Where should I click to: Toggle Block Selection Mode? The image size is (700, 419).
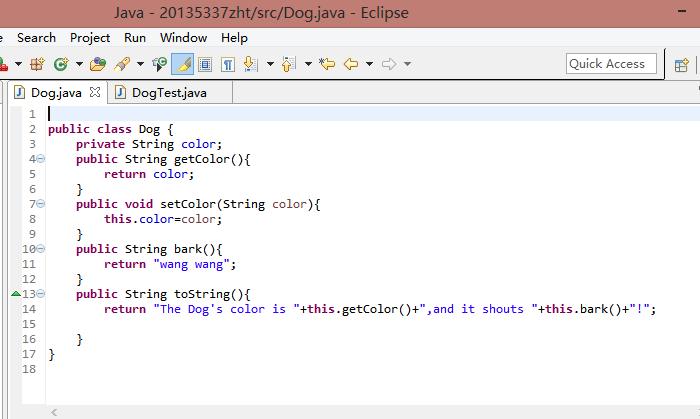click(205, 65)
